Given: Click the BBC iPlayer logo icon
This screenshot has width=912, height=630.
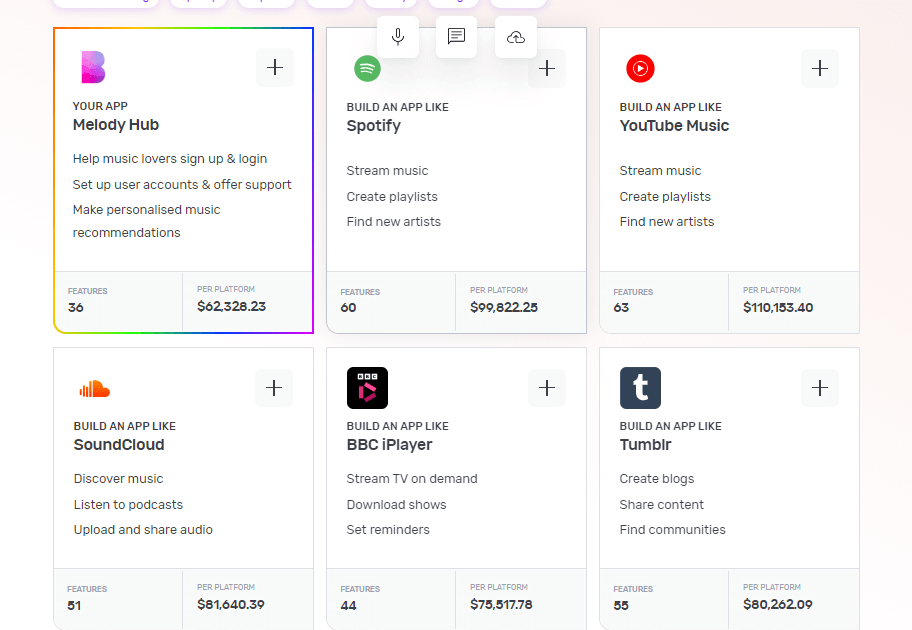Looking at the screenshot, I should [x=368, y=388].
